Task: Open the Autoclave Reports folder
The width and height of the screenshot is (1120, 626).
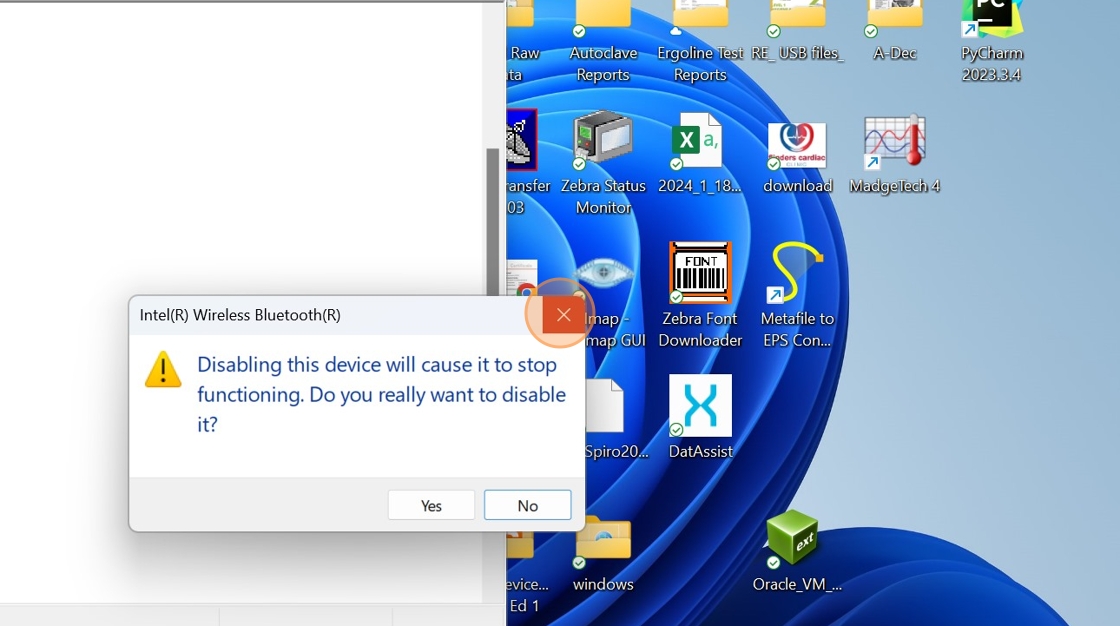Action: tap(603, 41)
